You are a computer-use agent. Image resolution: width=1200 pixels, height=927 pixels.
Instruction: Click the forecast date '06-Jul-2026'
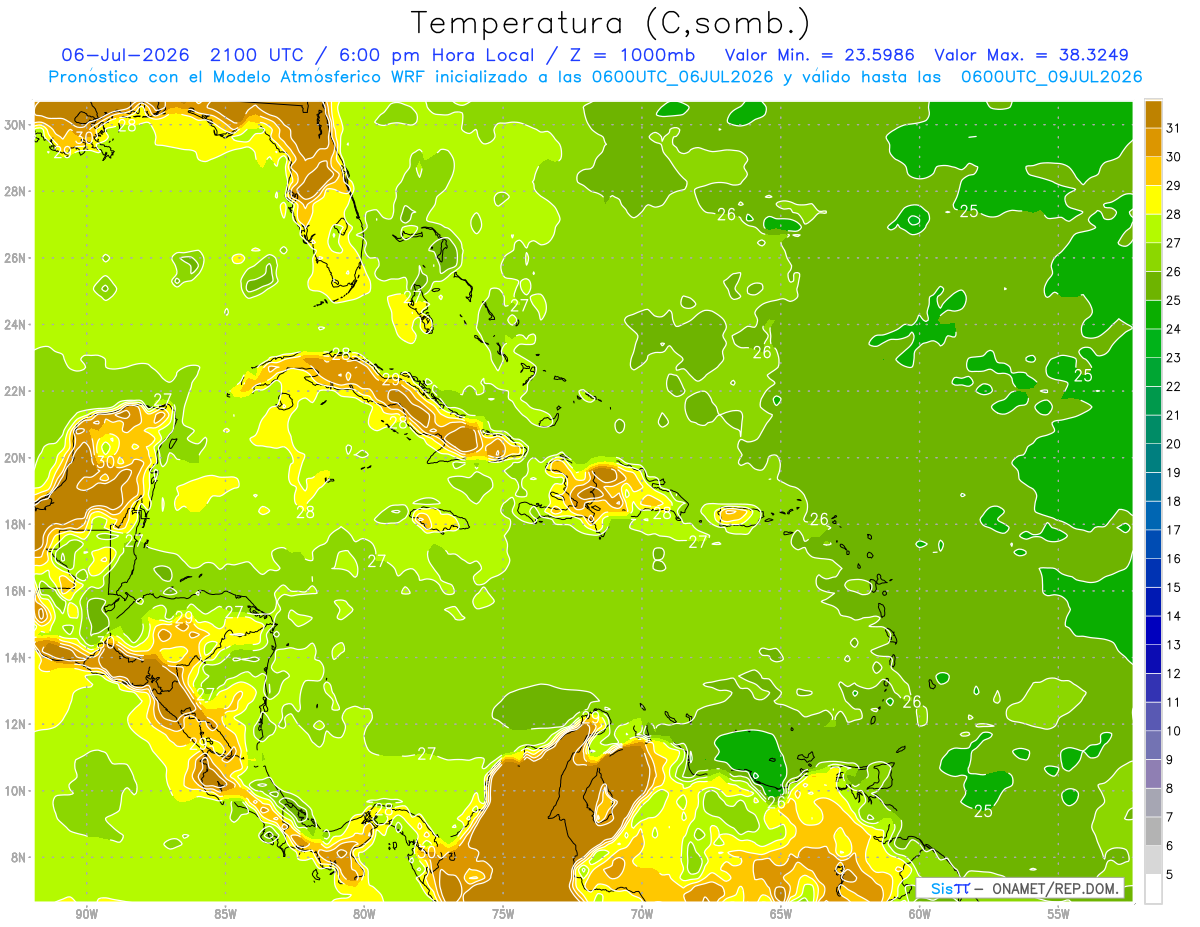pos(125,55)
